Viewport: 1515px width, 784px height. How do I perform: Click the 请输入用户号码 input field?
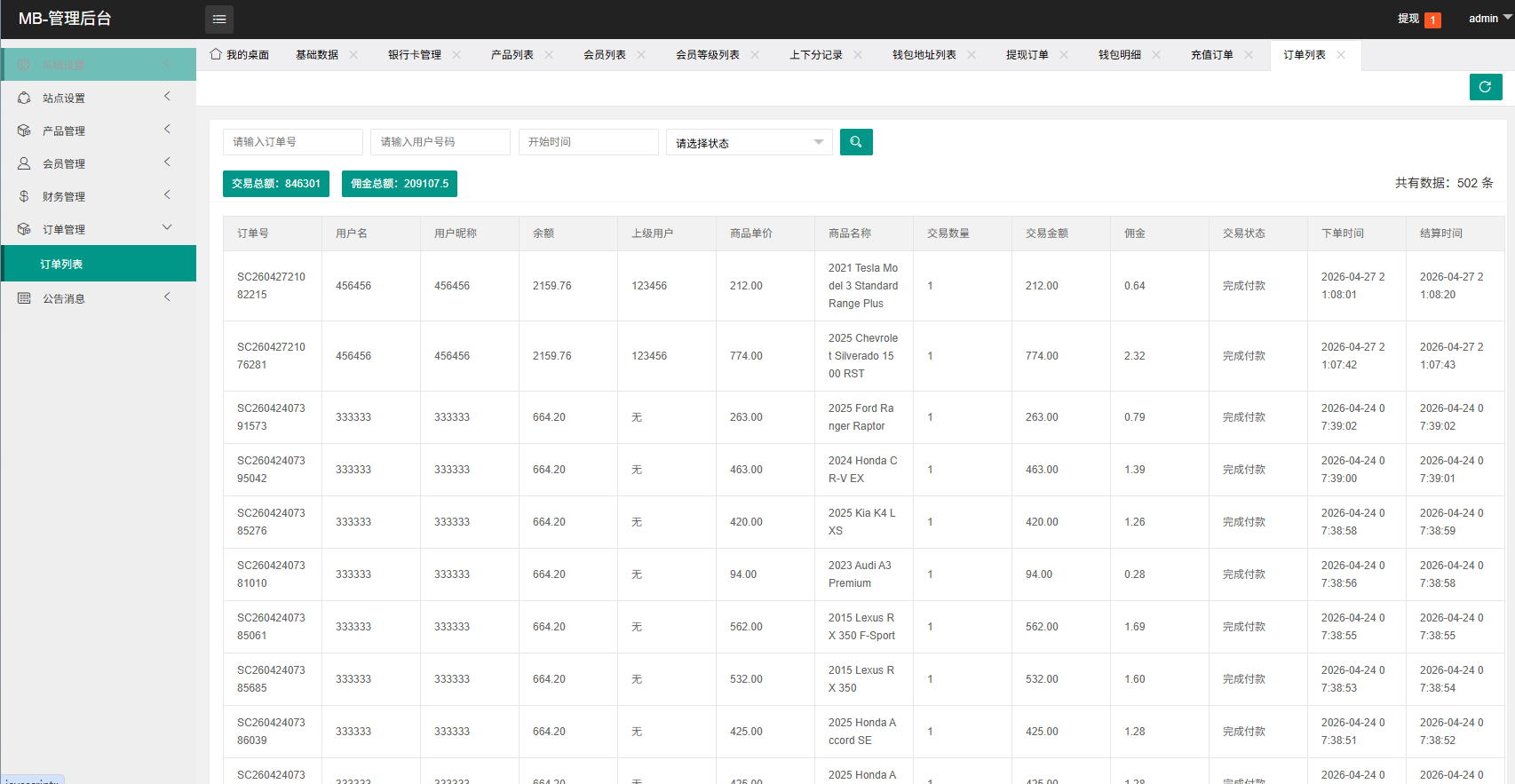(440, 142)
